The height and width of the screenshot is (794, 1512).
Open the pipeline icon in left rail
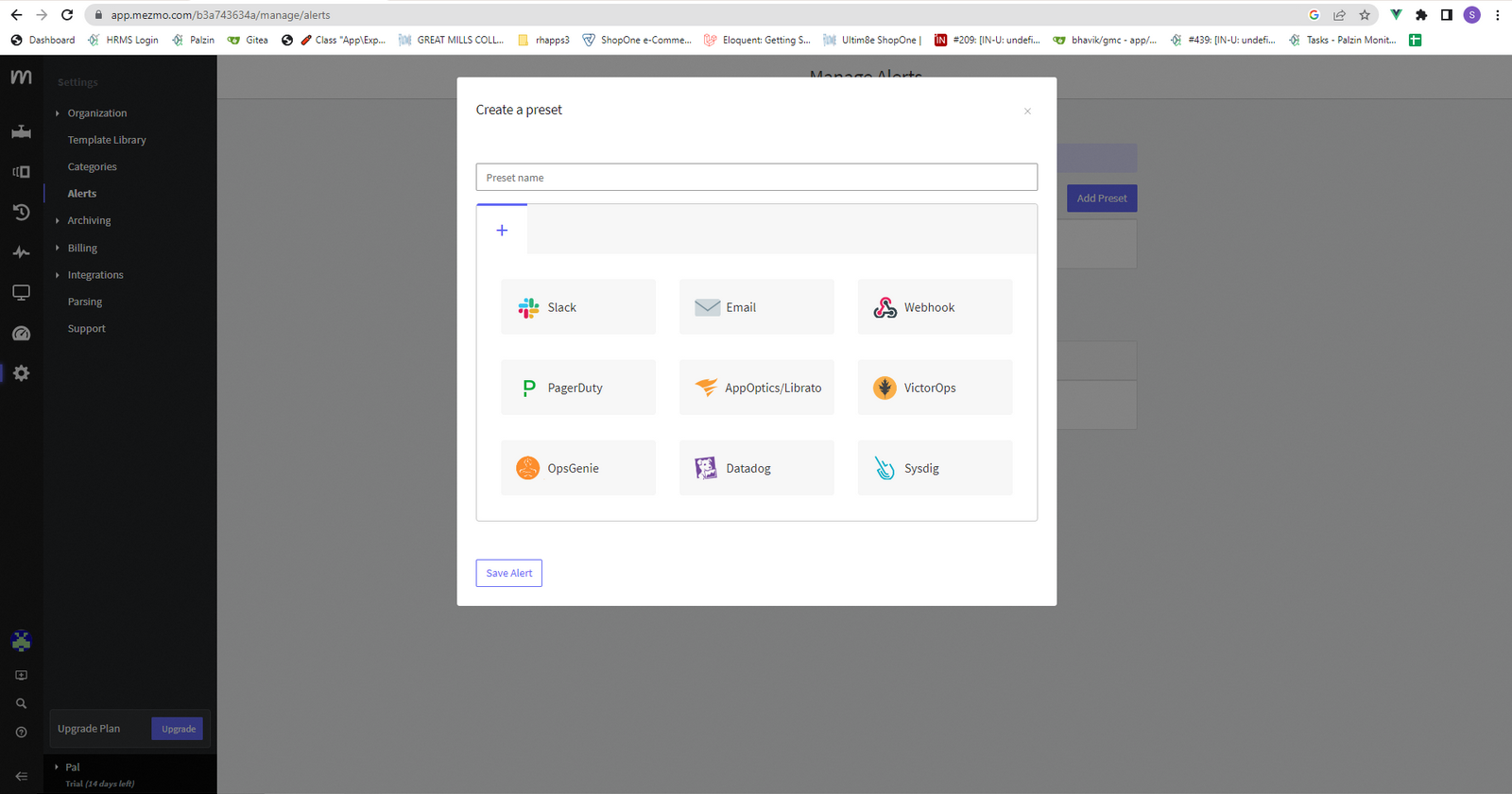click(x=21, y=132)
